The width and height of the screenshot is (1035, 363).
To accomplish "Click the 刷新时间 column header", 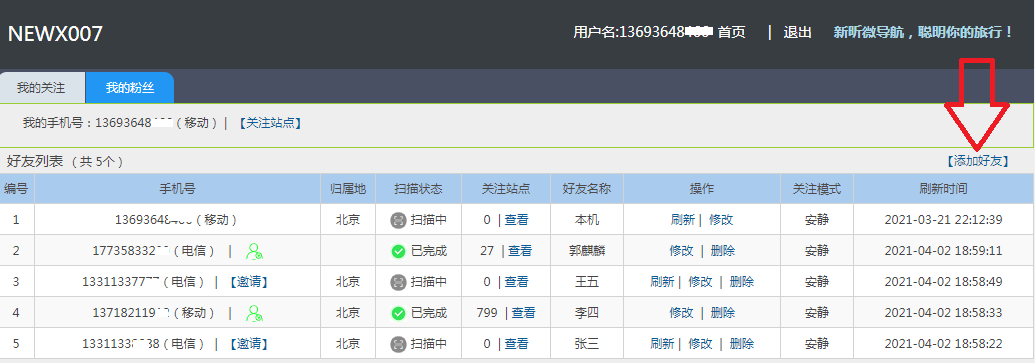I will coord(943,189).
